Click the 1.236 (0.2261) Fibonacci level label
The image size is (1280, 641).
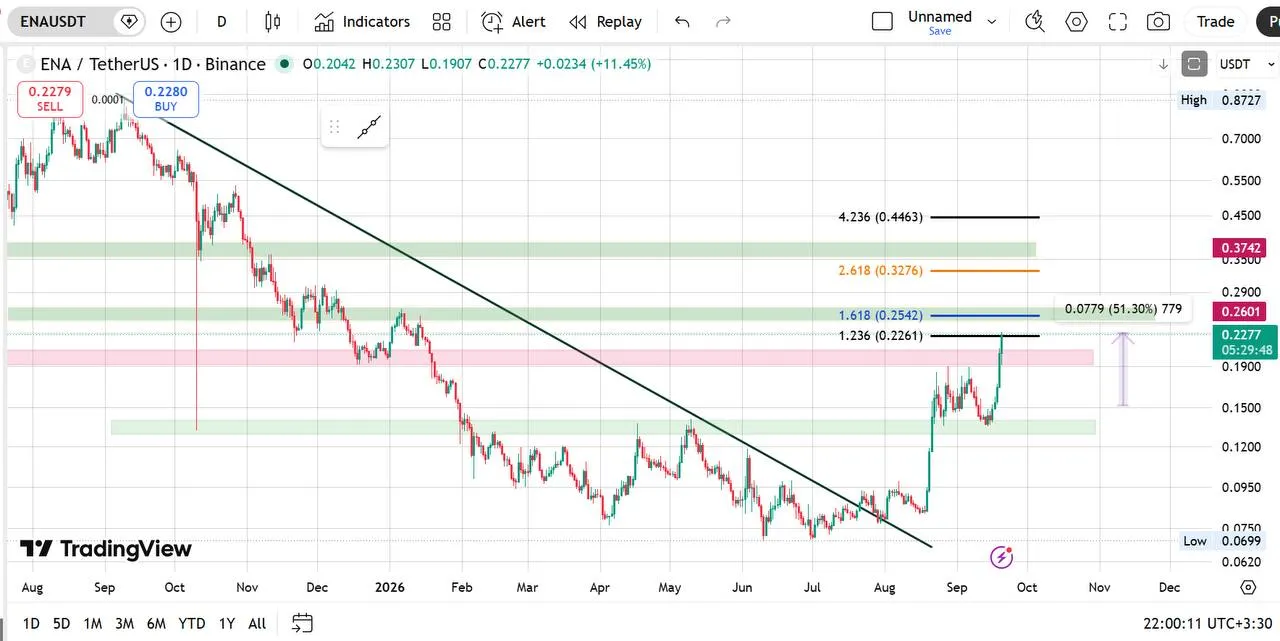tap(881, 335)
